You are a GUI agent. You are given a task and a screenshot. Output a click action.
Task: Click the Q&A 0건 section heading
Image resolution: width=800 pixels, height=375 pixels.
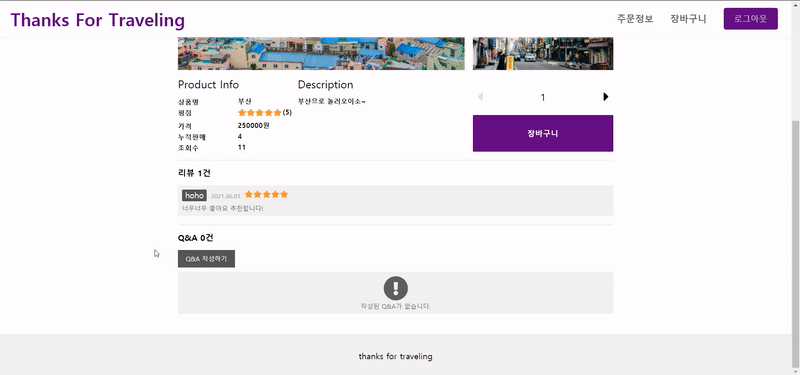click(x=195, y=238)
